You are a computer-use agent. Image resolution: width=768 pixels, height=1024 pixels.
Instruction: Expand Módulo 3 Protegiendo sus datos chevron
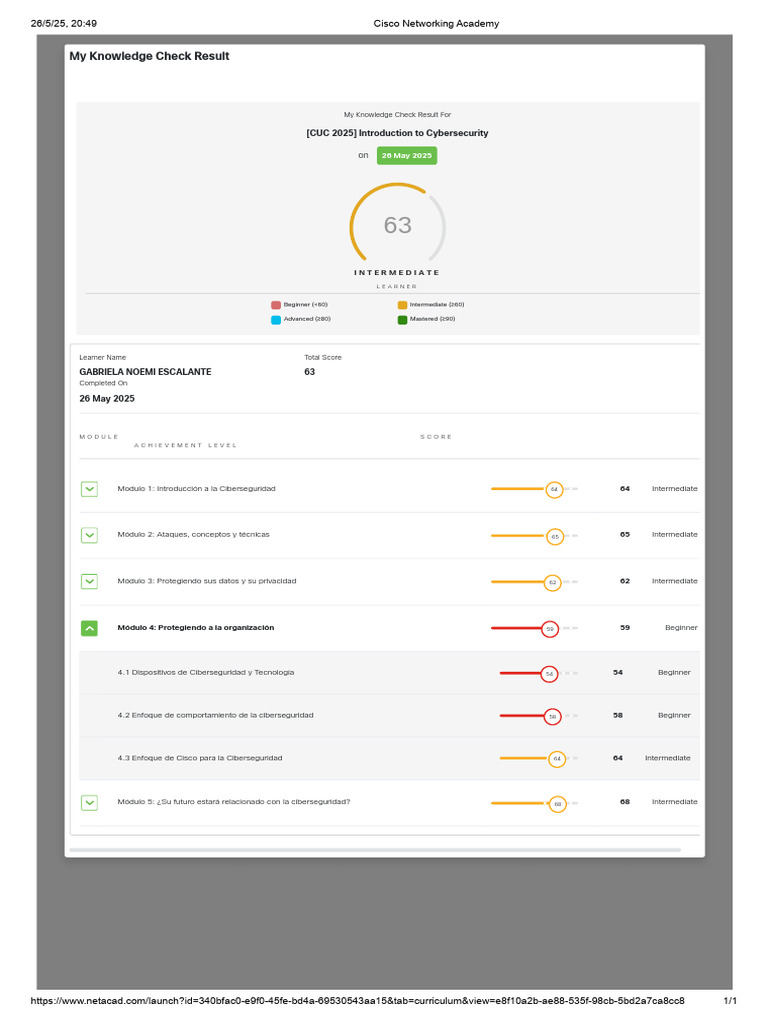pyautogui.click(x=89, y=581)
